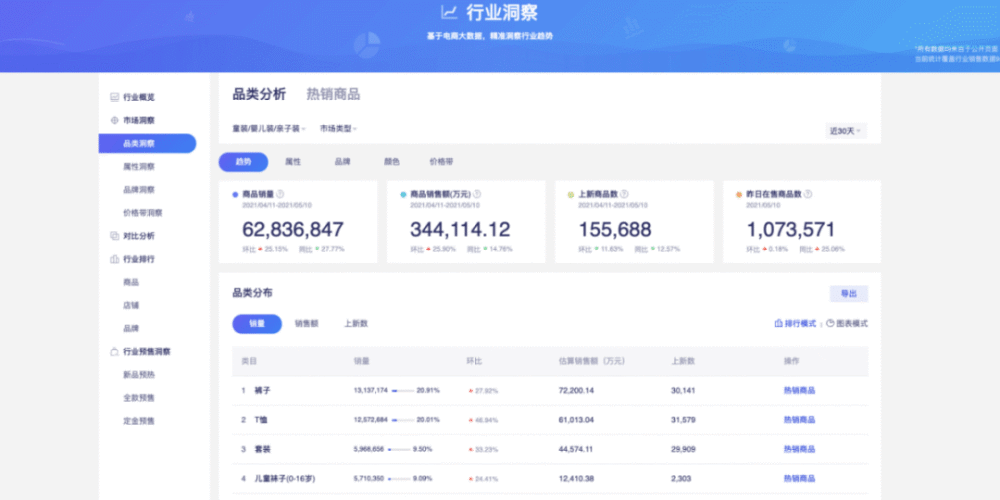Click the 导出 export button

(848, 294)
